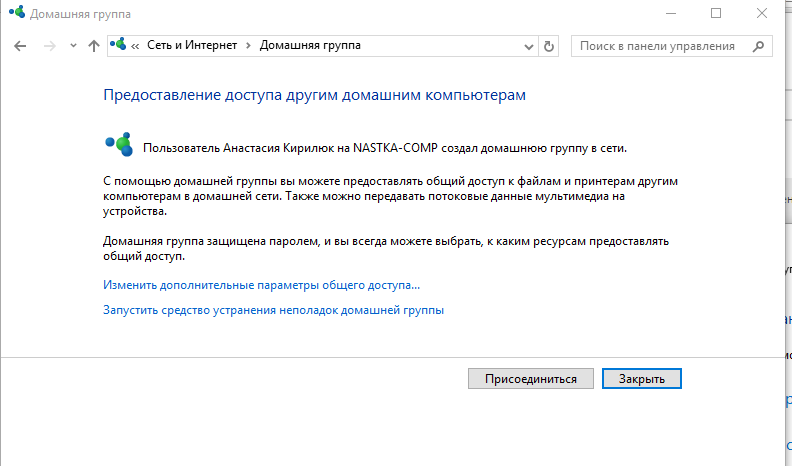Expand hidden breadcrumb levels chevron

click(135, 46)
